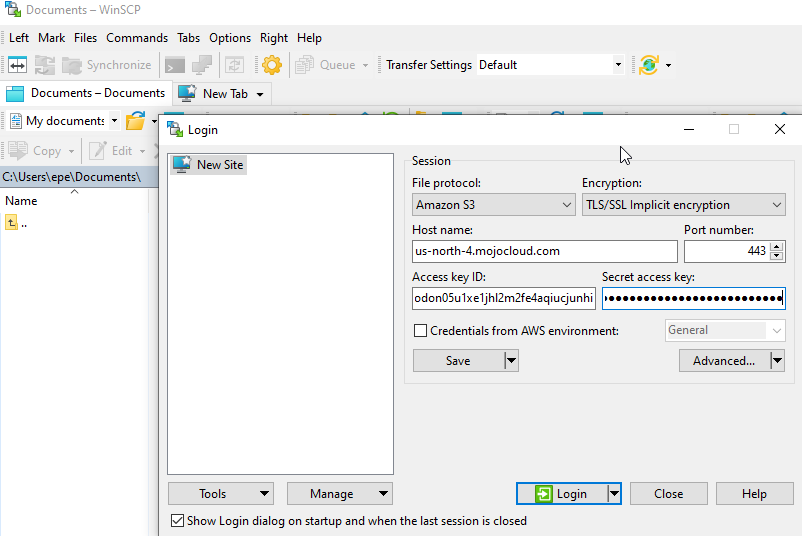The image size is (802, 536).
Task: Click the Preferences gear icon
Action: click(x=272, y=65)
